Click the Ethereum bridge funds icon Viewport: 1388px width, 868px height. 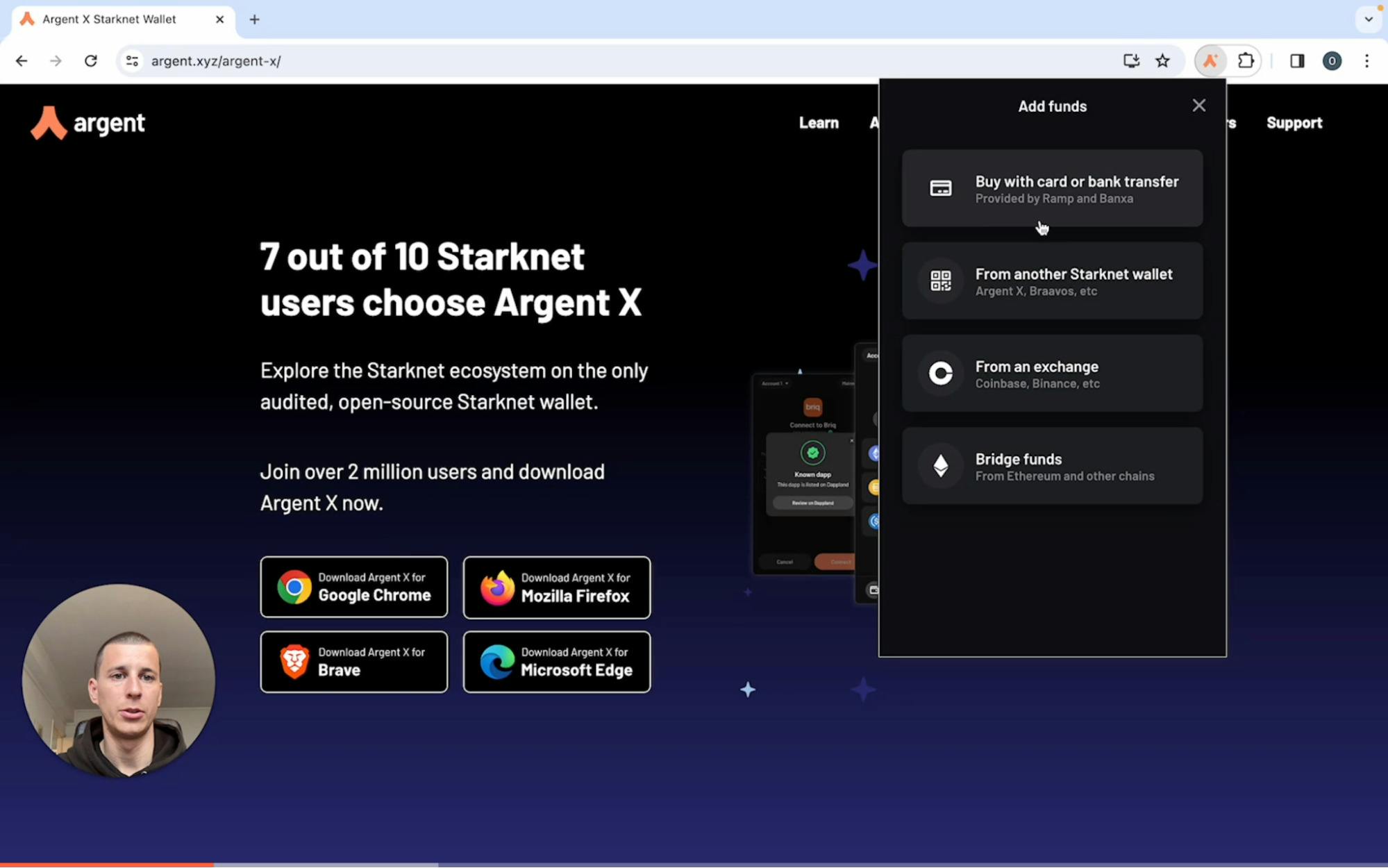[x=941, y=465]
